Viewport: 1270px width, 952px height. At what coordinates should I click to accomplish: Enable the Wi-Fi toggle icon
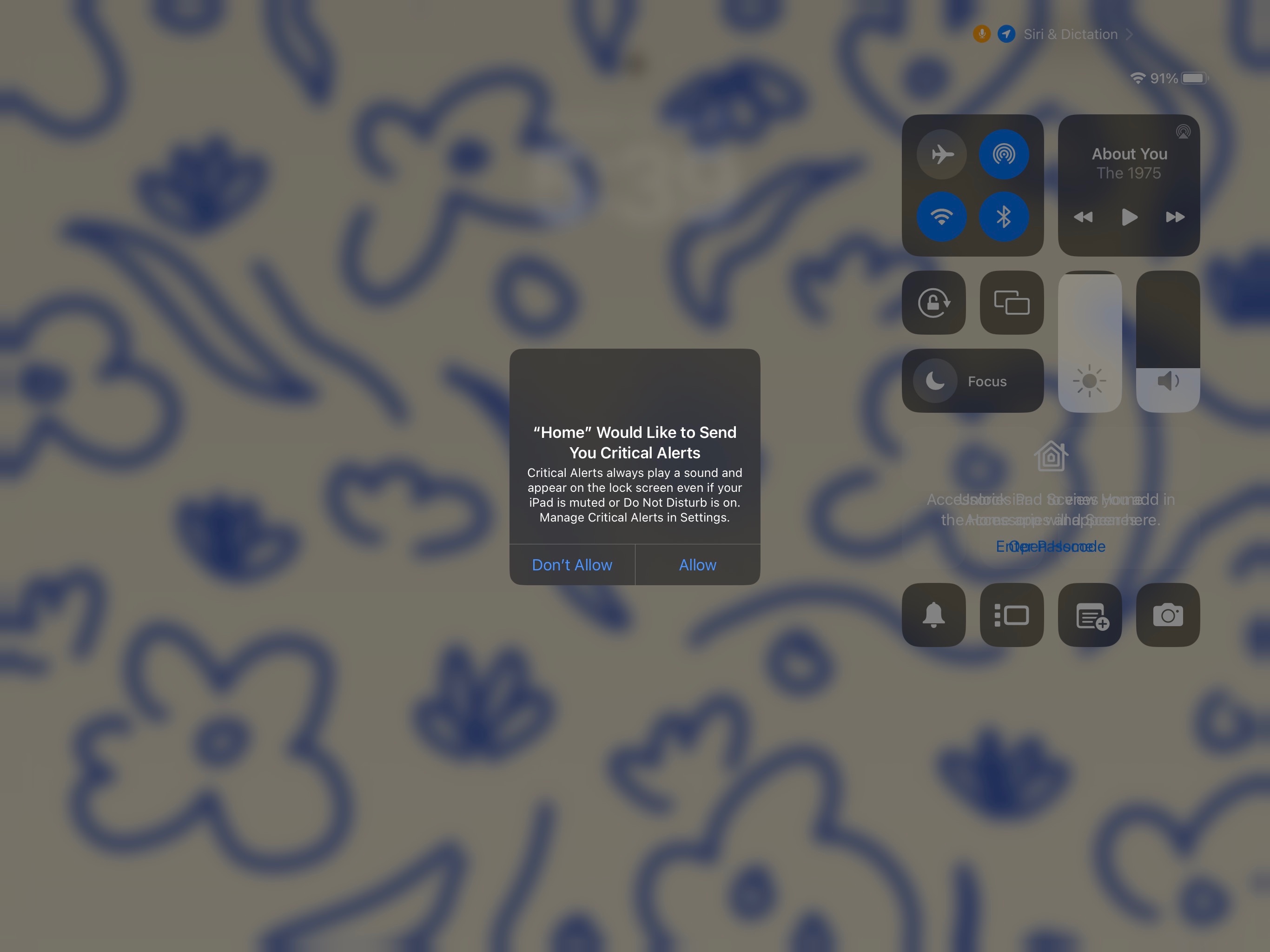click(941, 216)
